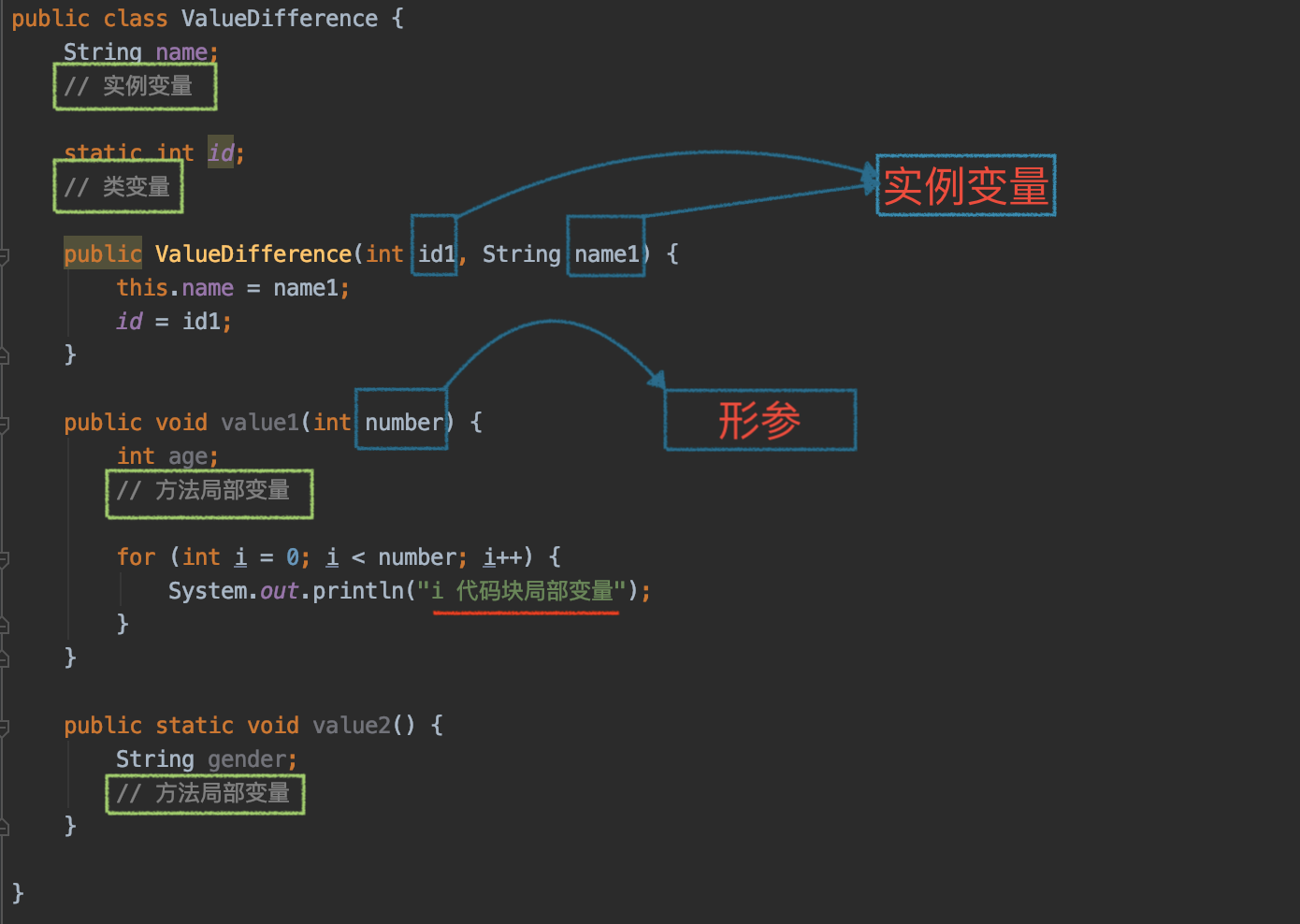
Task: Click the closing brace of the for loop
Action: 123,623
